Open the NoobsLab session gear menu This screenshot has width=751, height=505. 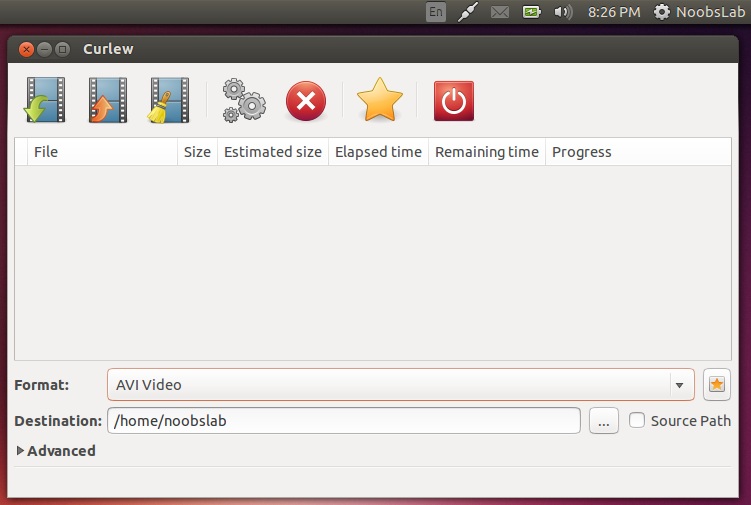699,12
